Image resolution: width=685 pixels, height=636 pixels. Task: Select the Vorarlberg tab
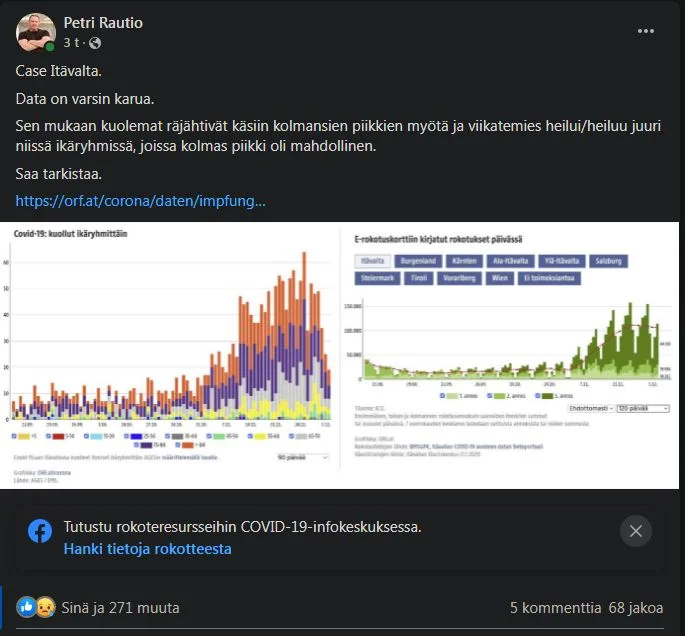(459, 278)
